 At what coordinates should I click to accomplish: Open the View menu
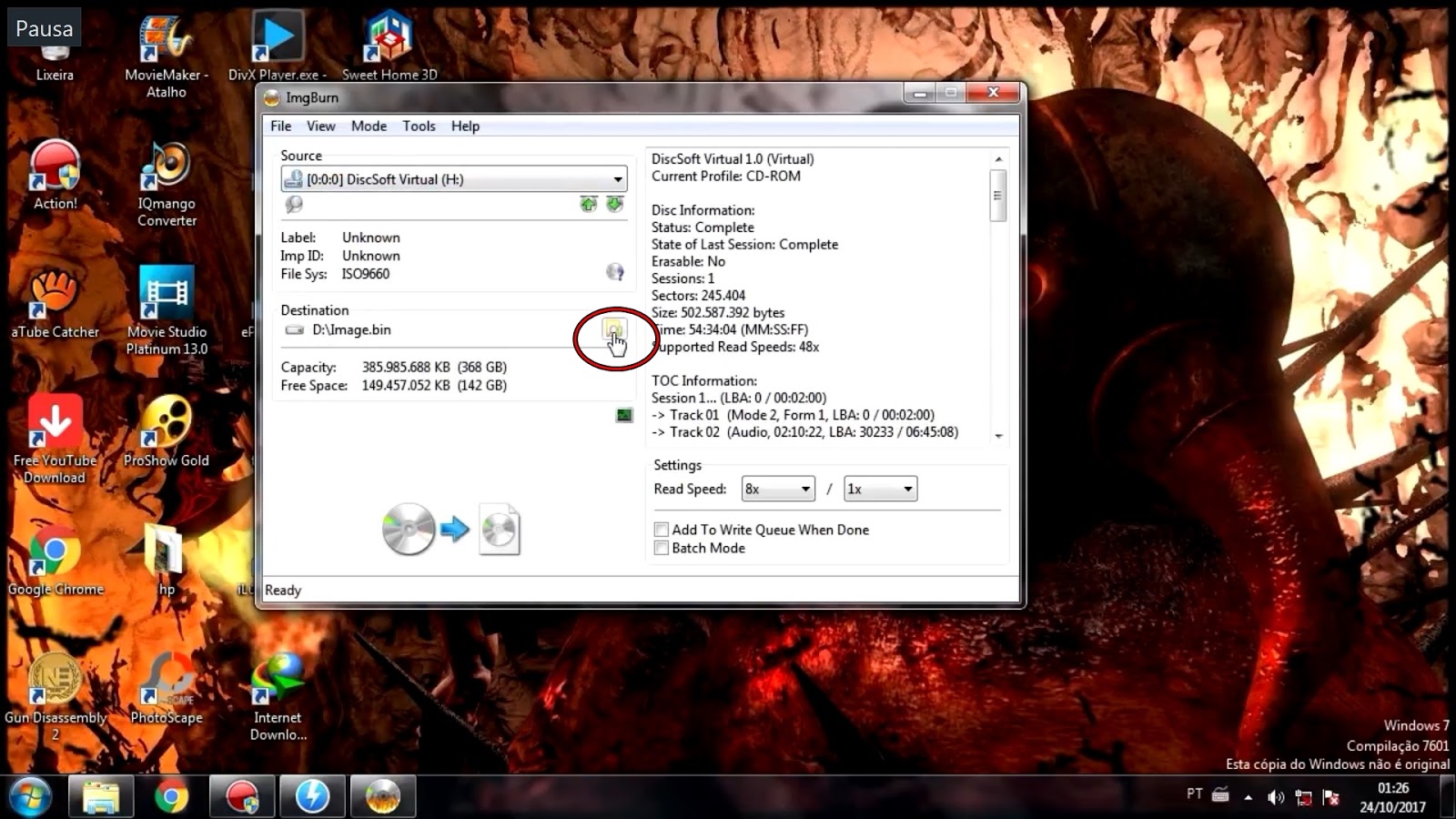coord(320,126)
